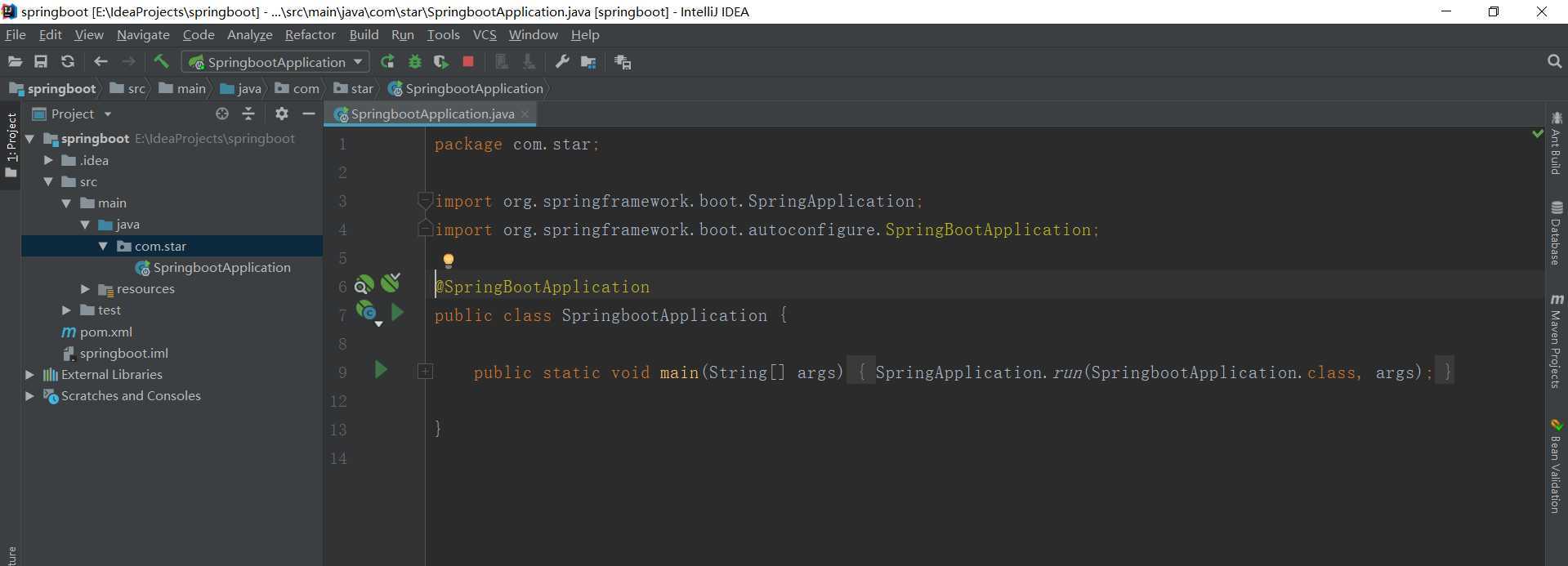Image resolution: width=1568 pixels, height=566 pixels.
Task: Select SpringbootApplication class in project tree
Action: 213,267
